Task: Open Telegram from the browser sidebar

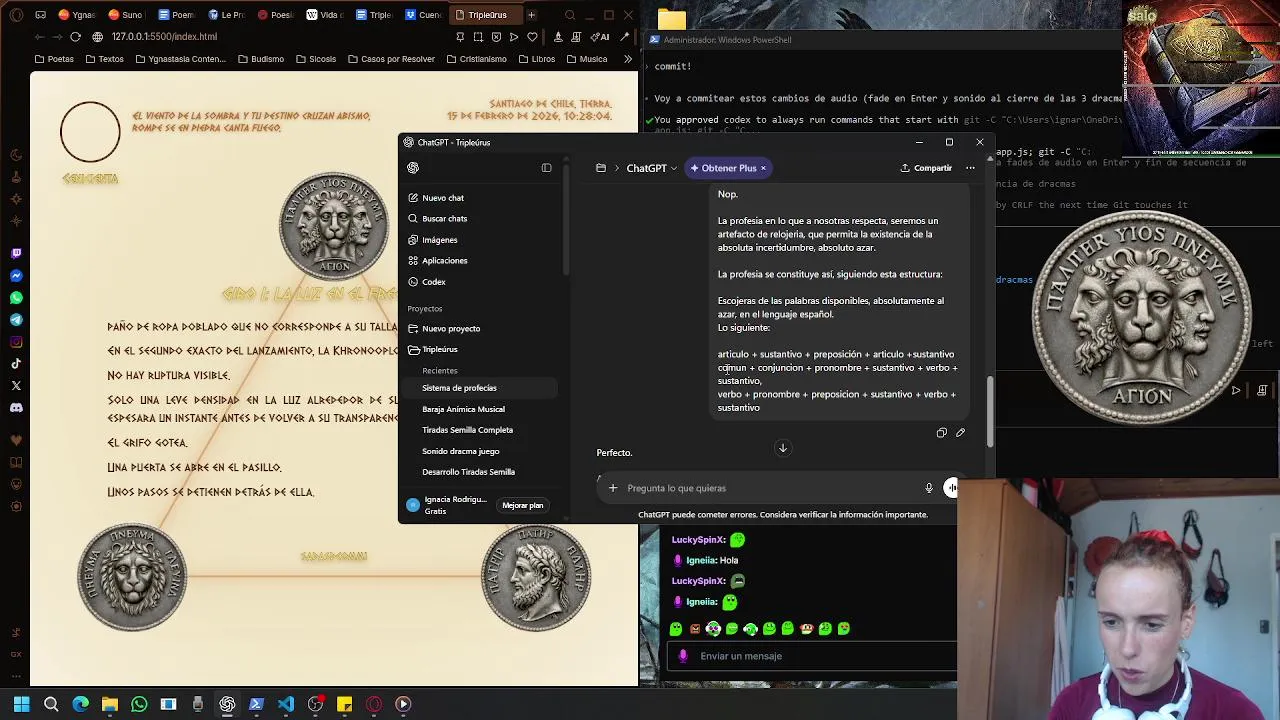Action: (x=16, y=320)
